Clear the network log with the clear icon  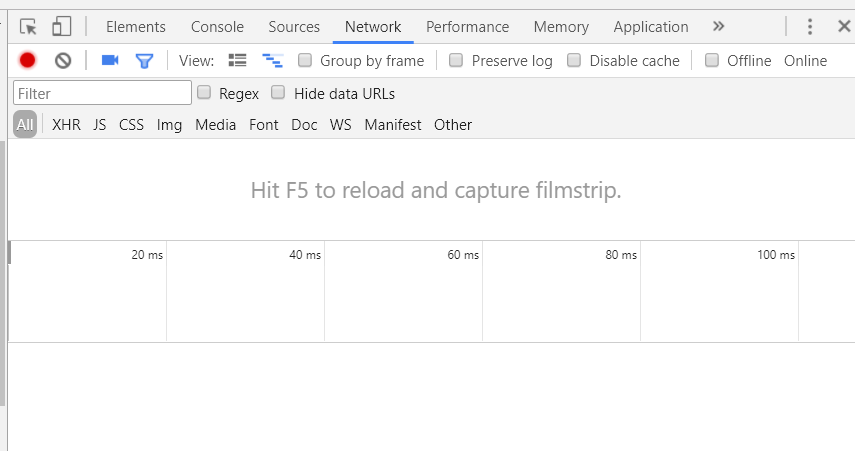(63, 61)
